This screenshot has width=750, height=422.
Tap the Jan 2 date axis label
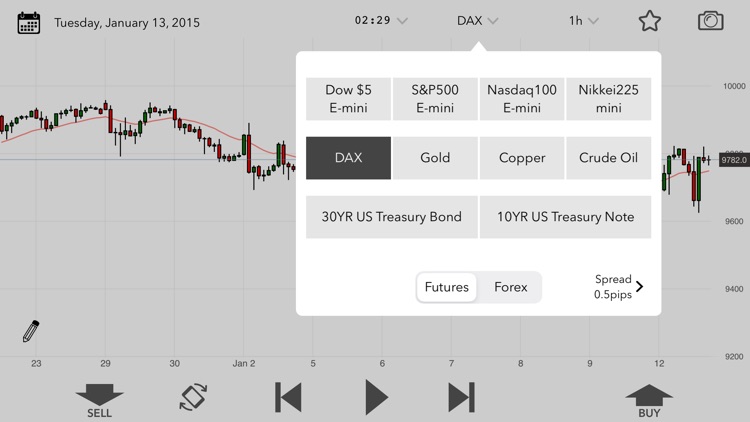(243, 364)
